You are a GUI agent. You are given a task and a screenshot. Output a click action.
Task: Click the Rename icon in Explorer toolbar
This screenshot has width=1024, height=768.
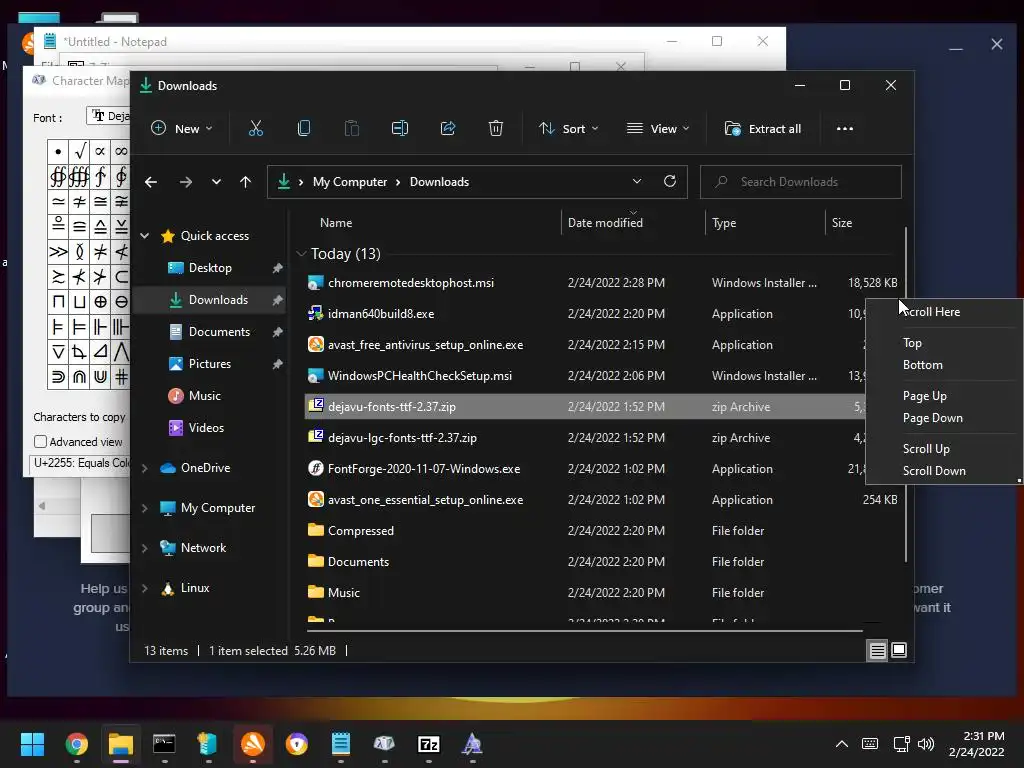pos(400,129)
